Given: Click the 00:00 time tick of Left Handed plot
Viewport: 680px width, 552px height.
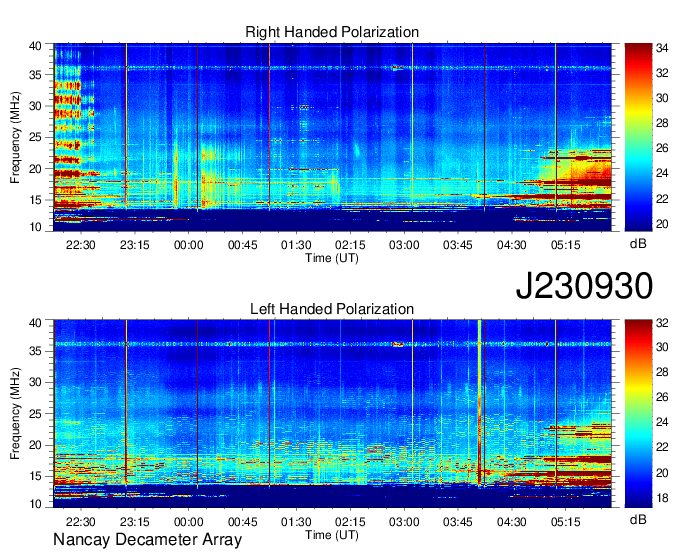Looking at the screenshot, I should click(188, 522).
